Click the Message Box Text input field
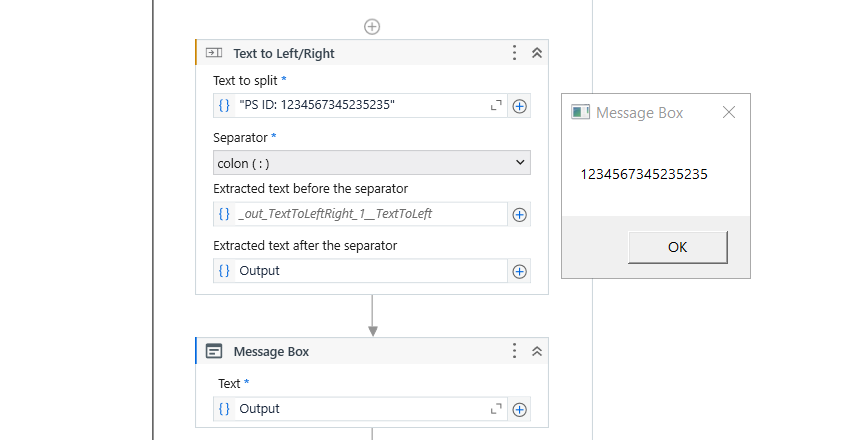The height and width of the screenshot is (440, 863). pos(360,409)
